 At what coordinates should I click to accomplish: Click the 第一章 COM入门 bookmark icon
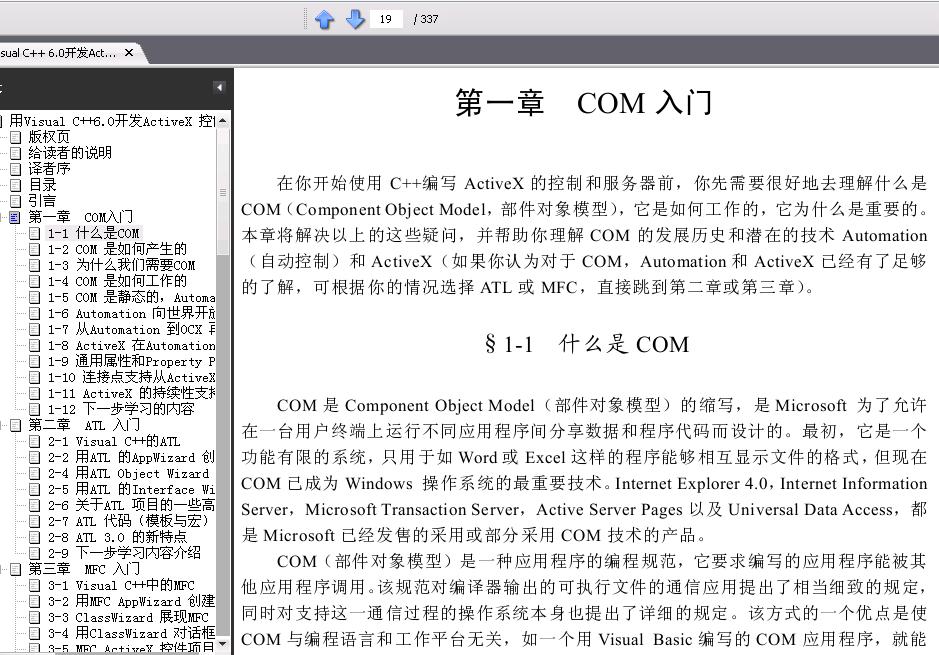pos(16,217)
